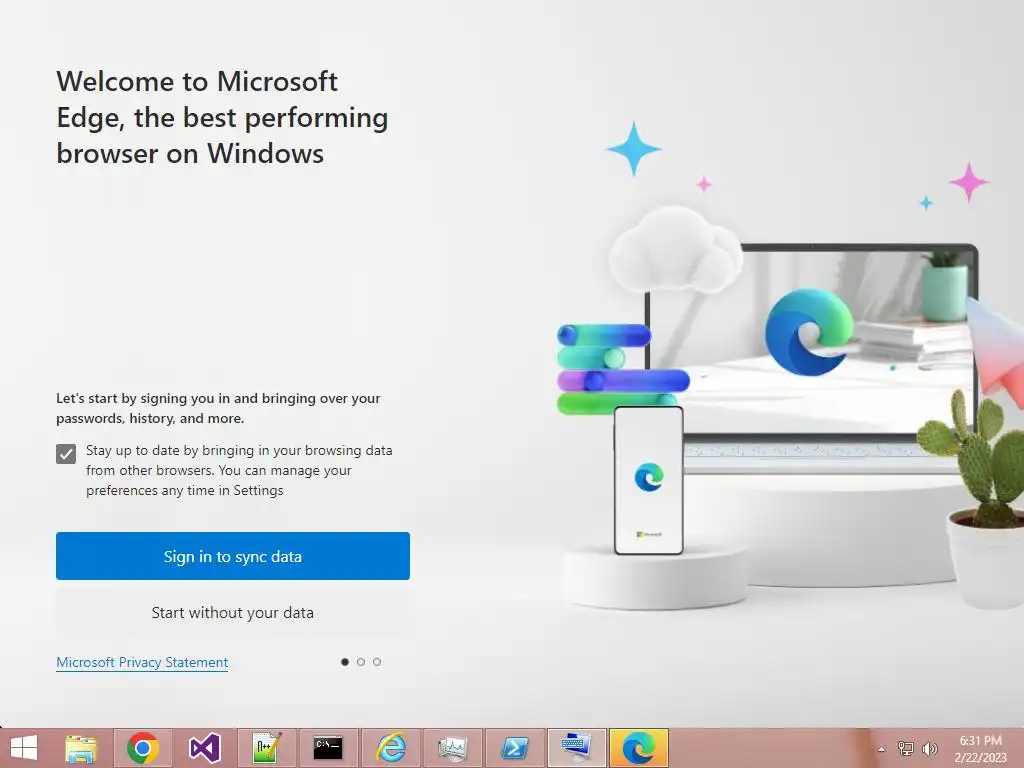
Task: Click Sign in to sync data
Action: [232, 556]
